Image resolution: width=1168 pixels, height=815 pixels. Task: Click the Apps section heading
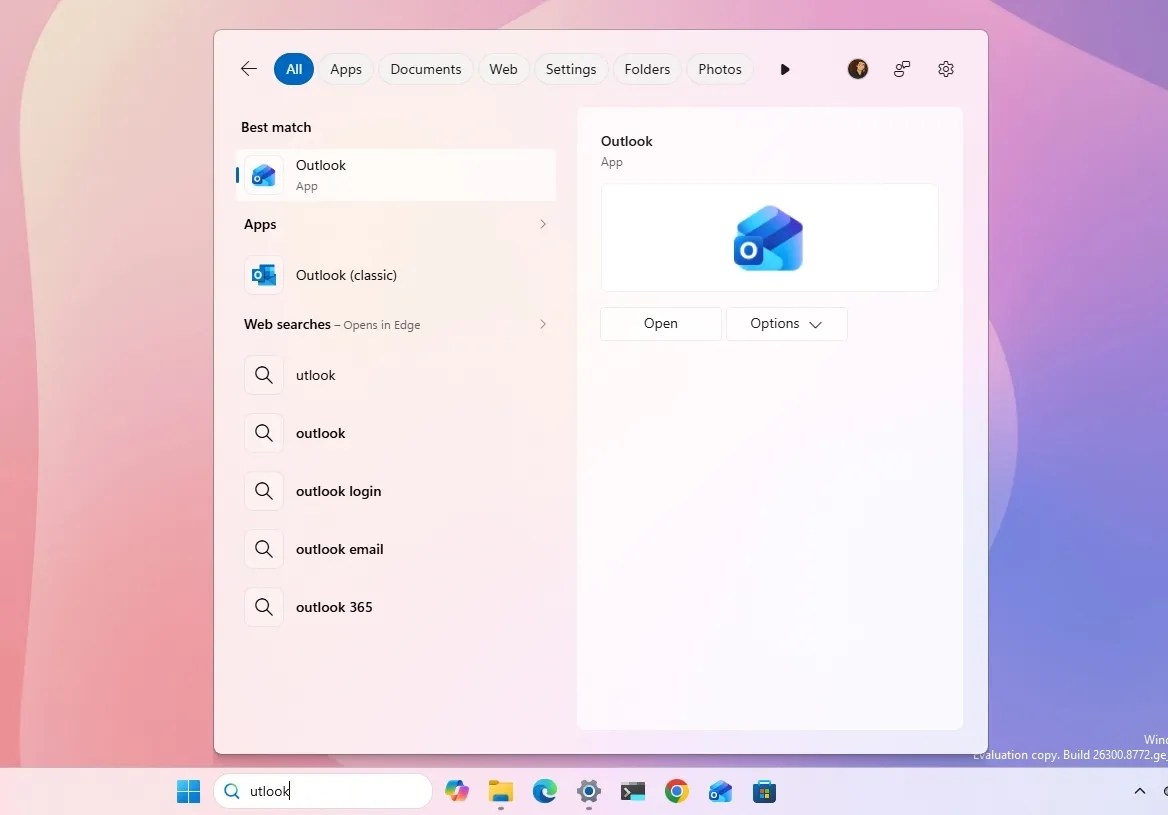click(x=260, y=224)
